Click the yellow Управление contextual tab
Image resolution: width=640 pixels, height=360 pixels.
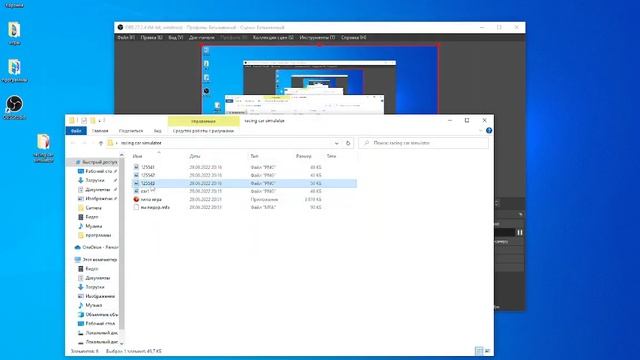[203, 121]
